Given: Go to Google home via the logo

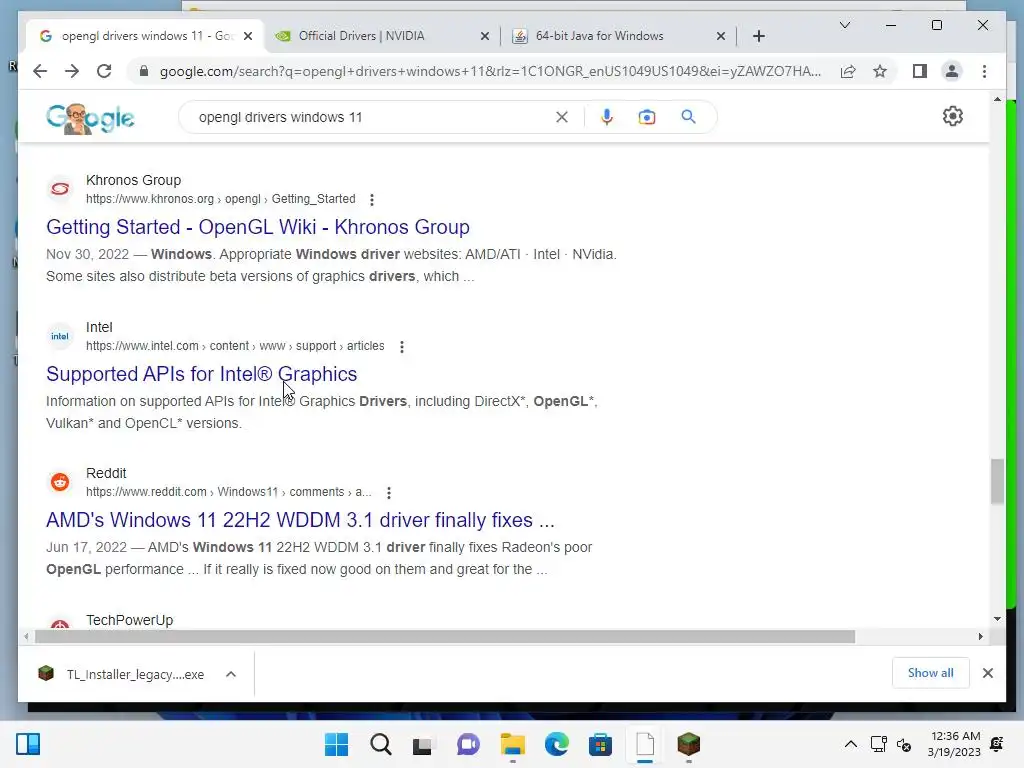Looking at the screenshot, I should coord(90,118).
